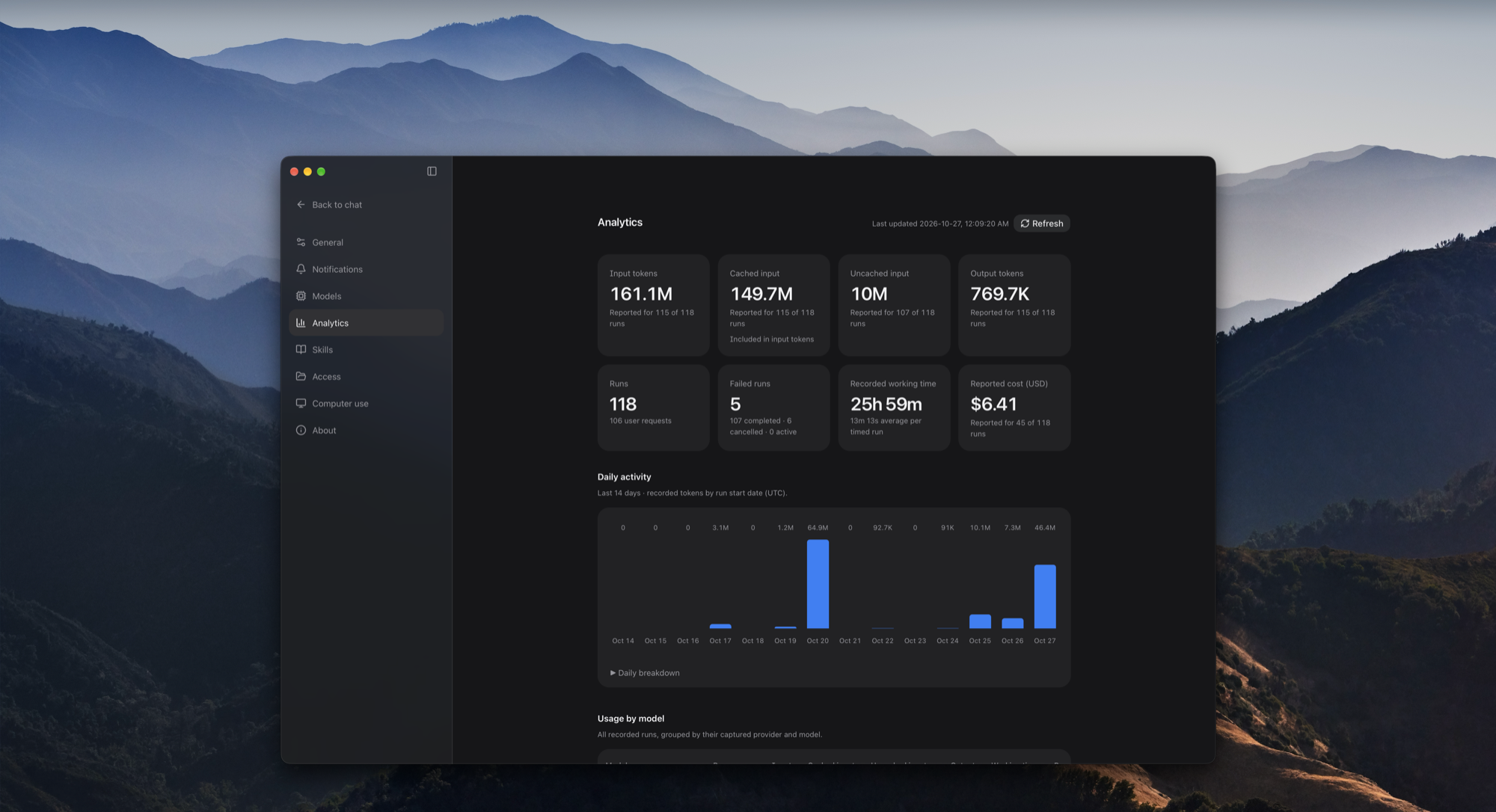Open Computer use settings

click(366, 403)
